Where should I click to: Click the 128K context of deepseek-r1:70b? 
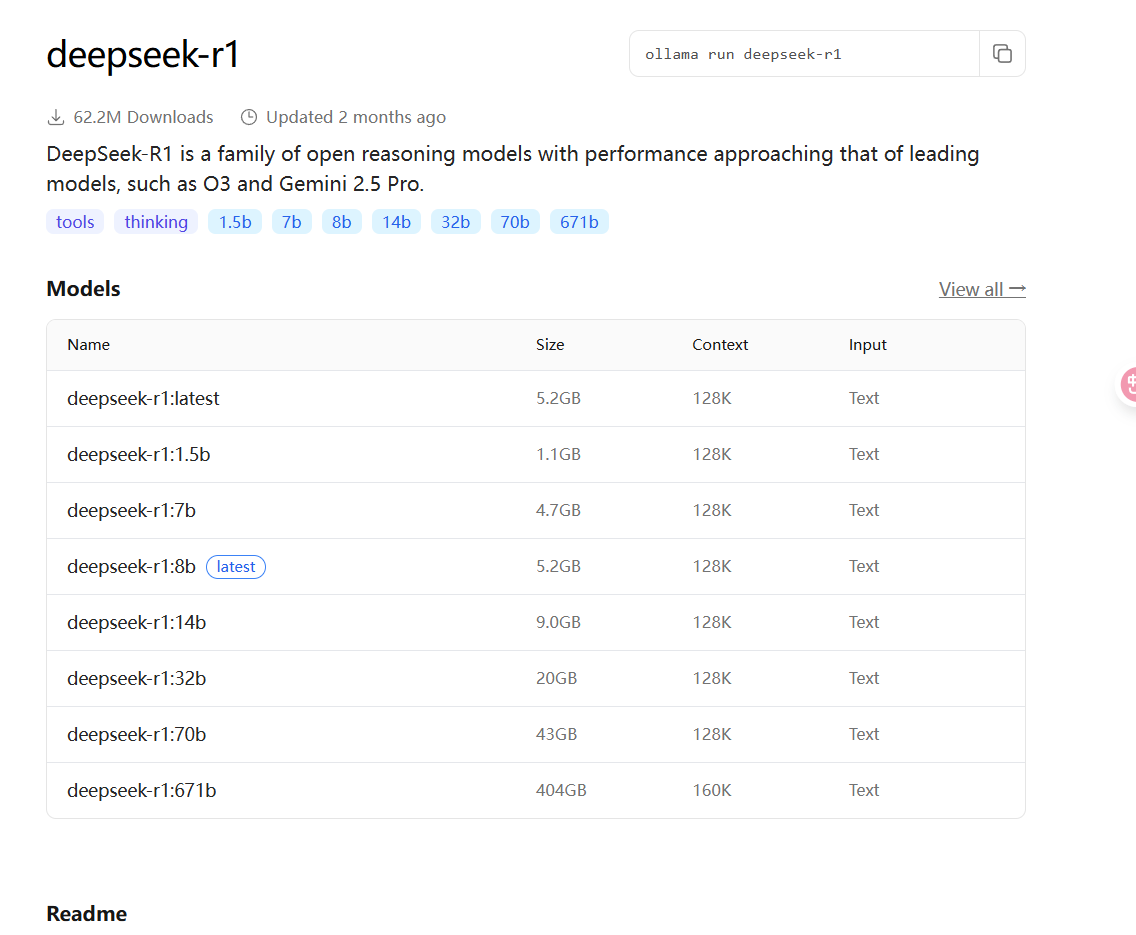(x=711, y=734)
